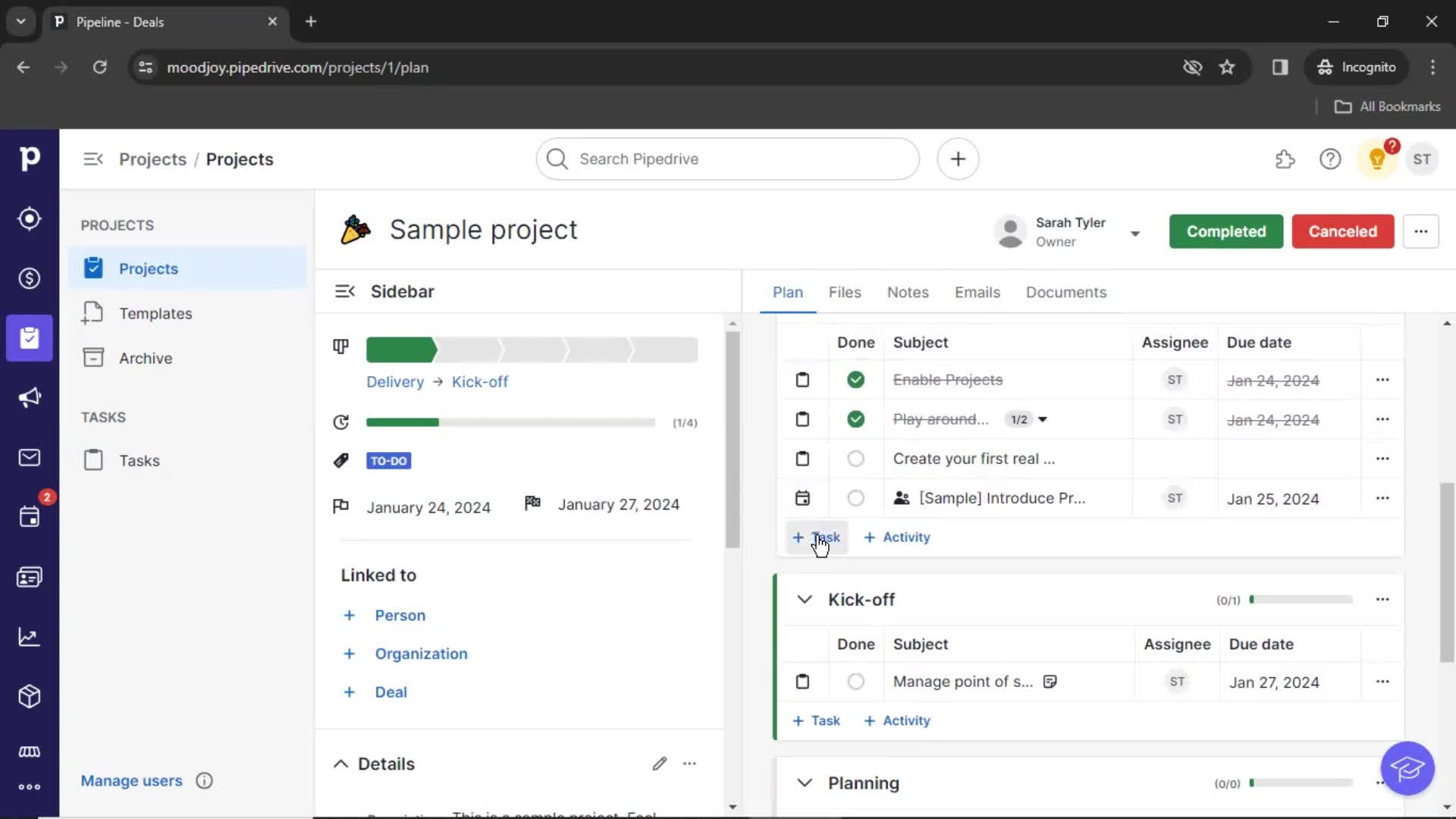Click the quick add plus button
This screenshot has height=819, width=1456.
(x=958, y=159)
